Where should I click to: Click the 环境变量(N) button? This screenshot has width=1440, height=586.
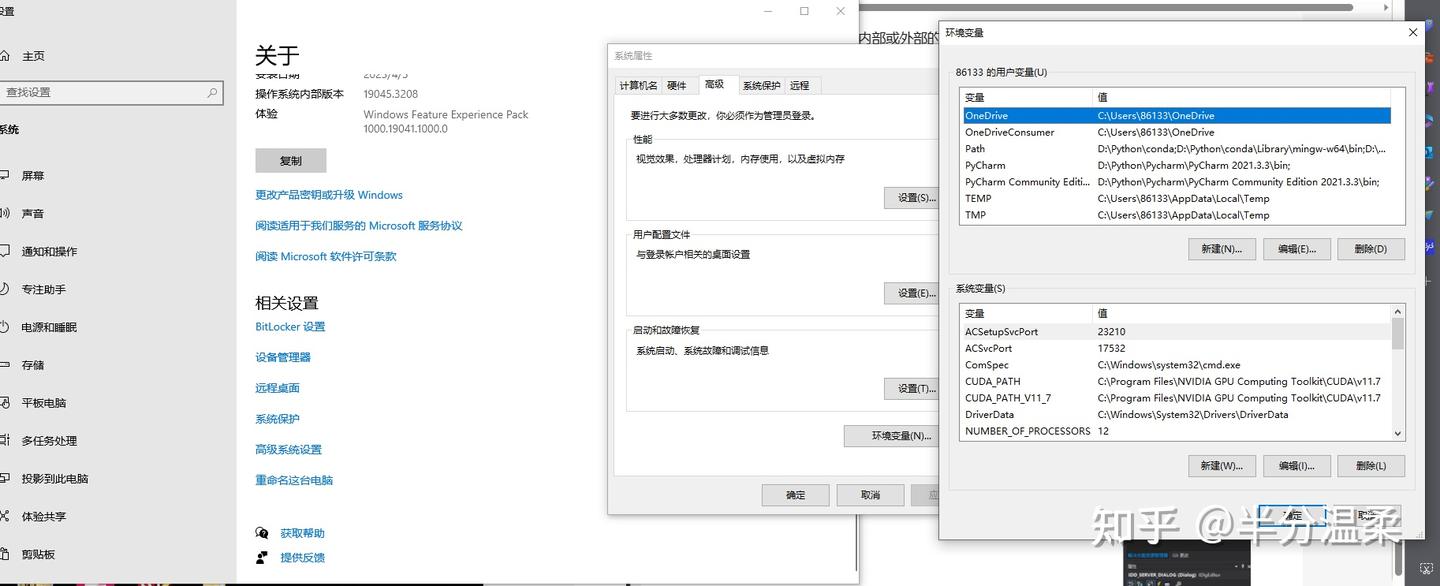click(x=891, y=436)
